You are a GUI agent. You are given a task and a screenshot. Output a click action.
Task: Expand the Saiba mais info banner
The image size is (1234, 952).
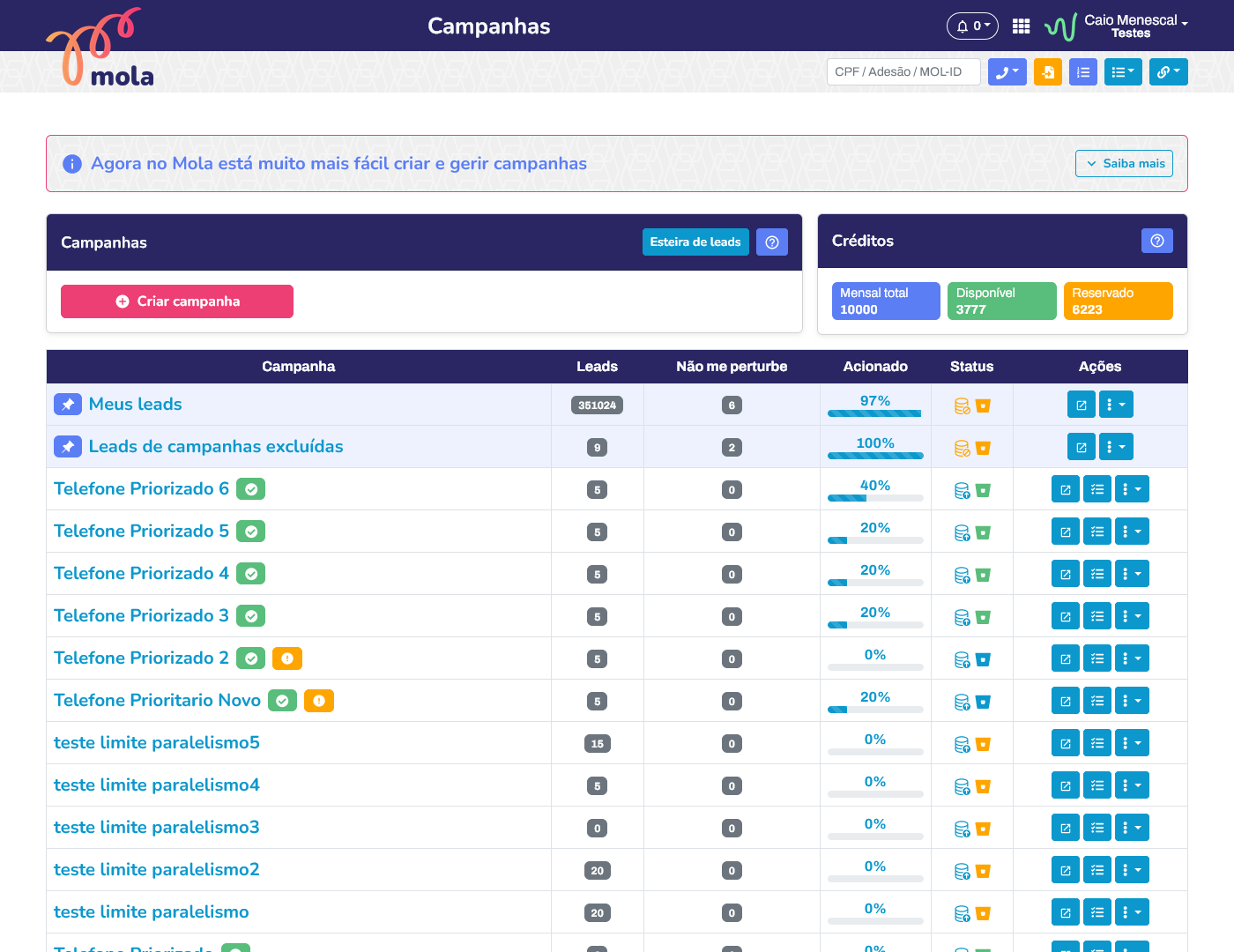(x=1124, y=164)
